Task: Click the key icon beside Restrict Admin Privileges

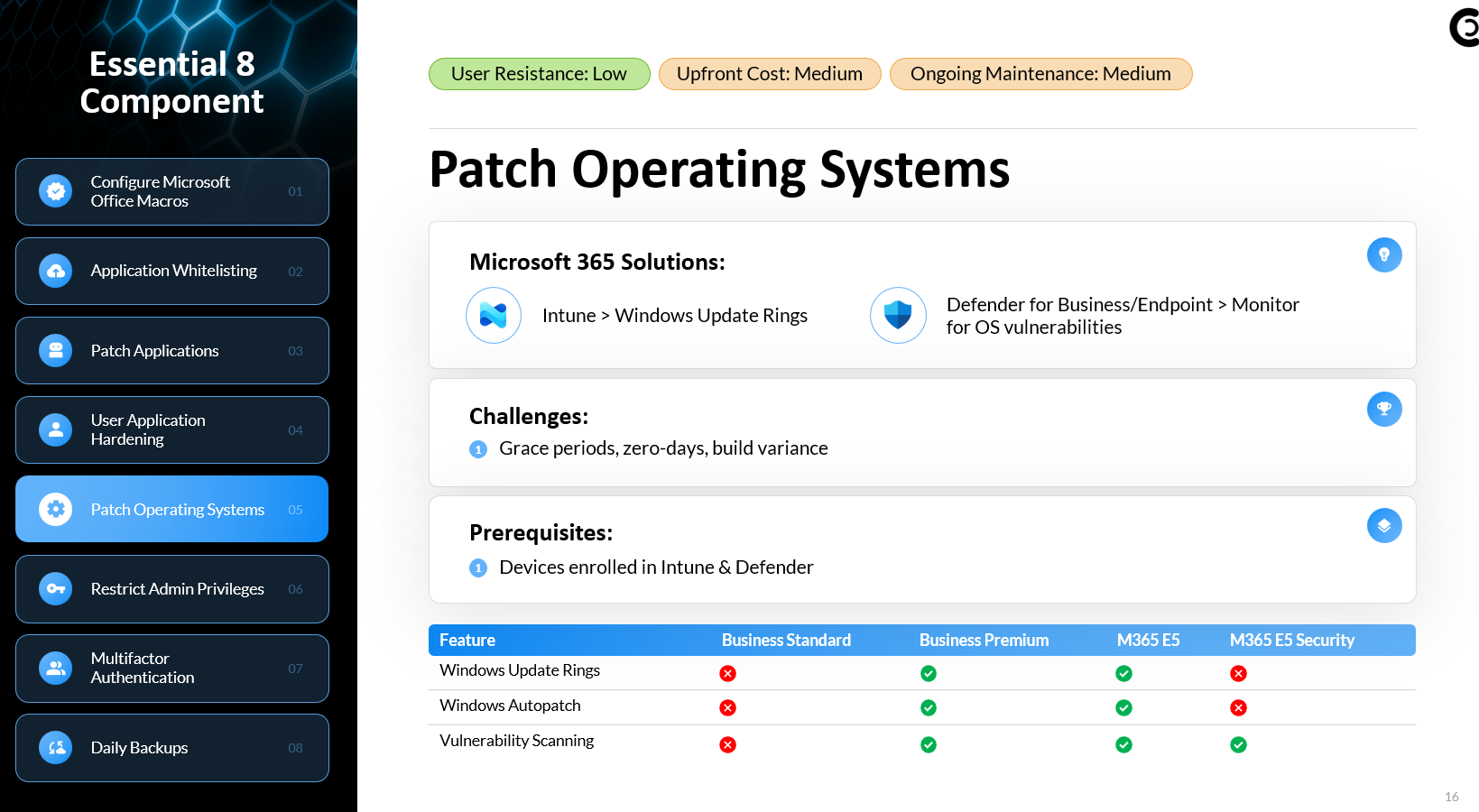Action: (x=56, y=589)
